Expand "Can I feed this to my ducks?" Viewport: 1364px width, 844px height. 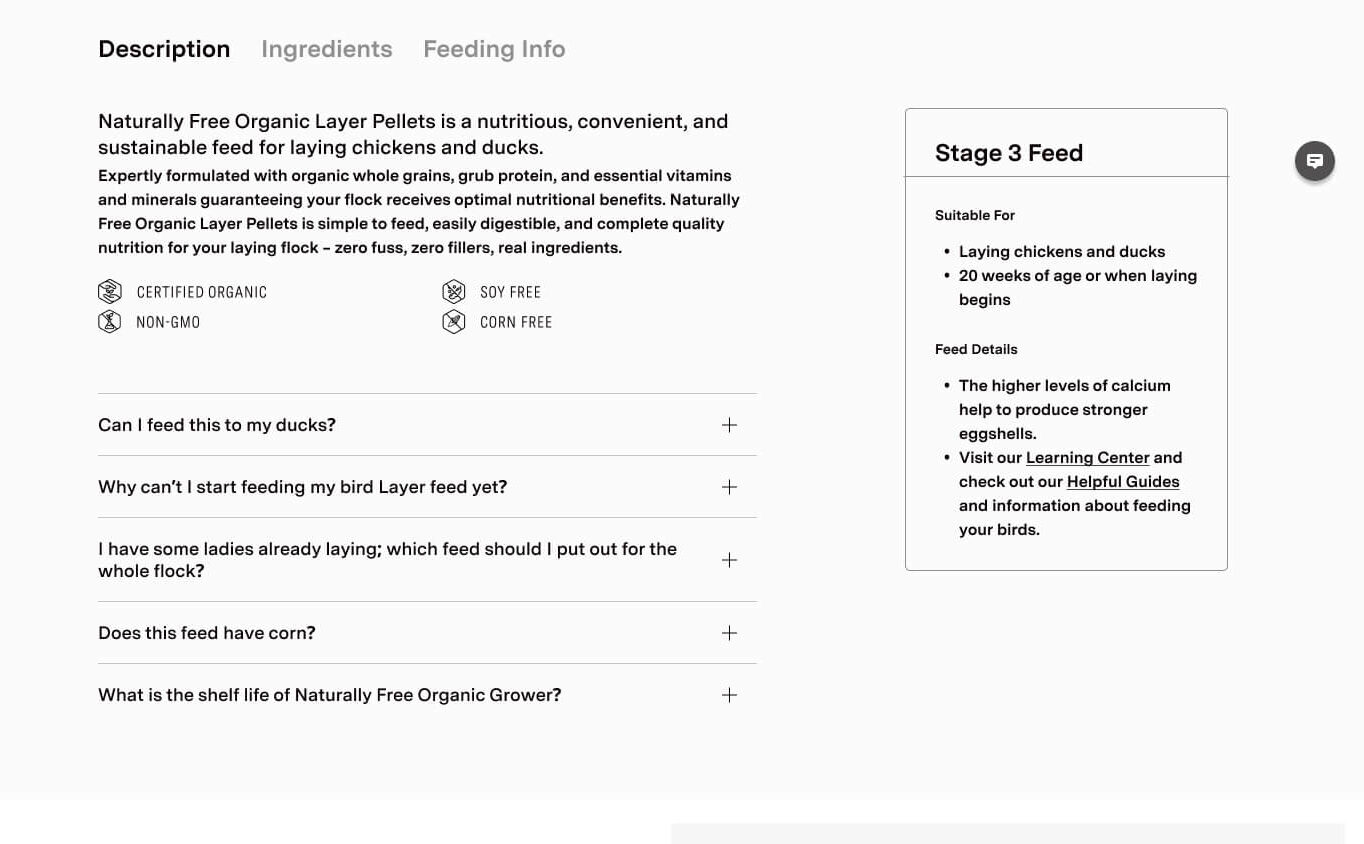(217, 425)
